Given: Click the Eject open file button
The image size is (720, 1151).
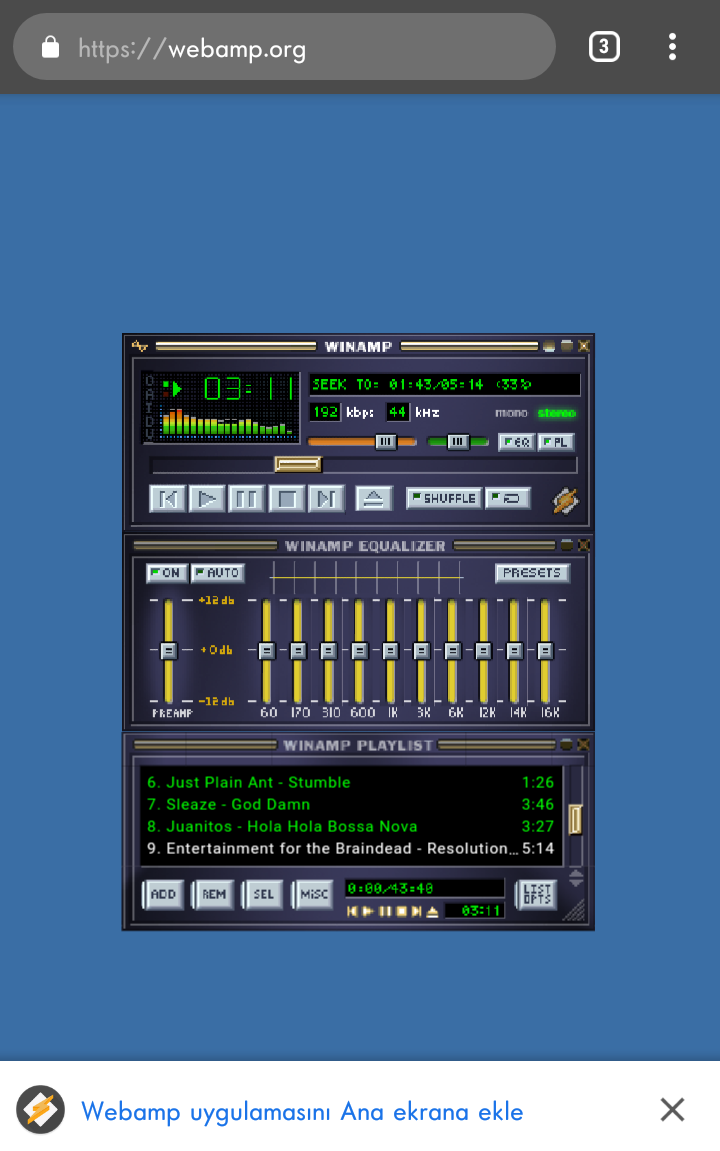Looking at the screenshot, I should point(373,498).
